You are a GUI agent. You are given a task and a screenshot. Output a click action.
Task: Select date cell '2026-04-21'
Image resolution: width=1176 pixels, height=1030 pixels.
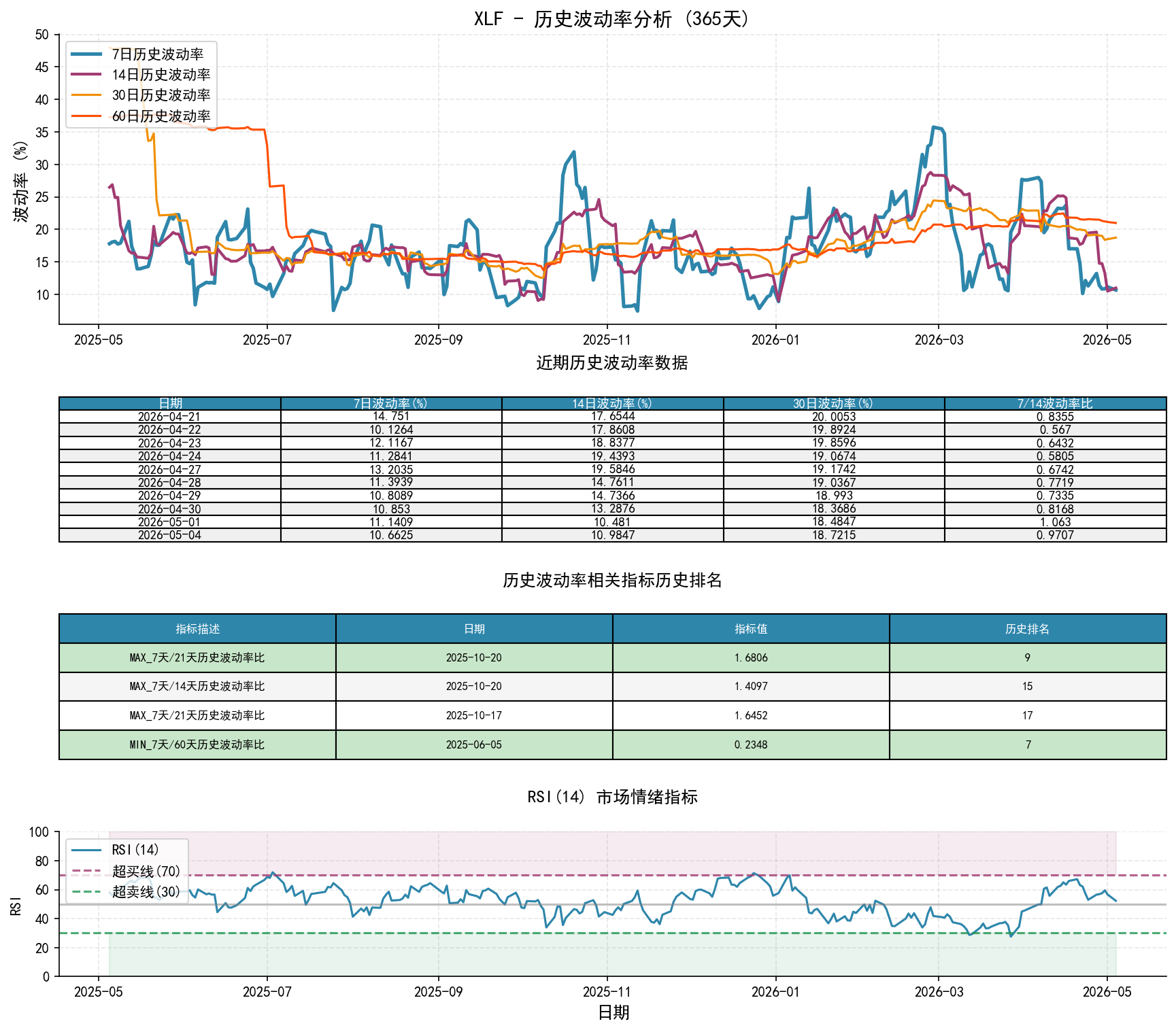click(x=170, y=417)
